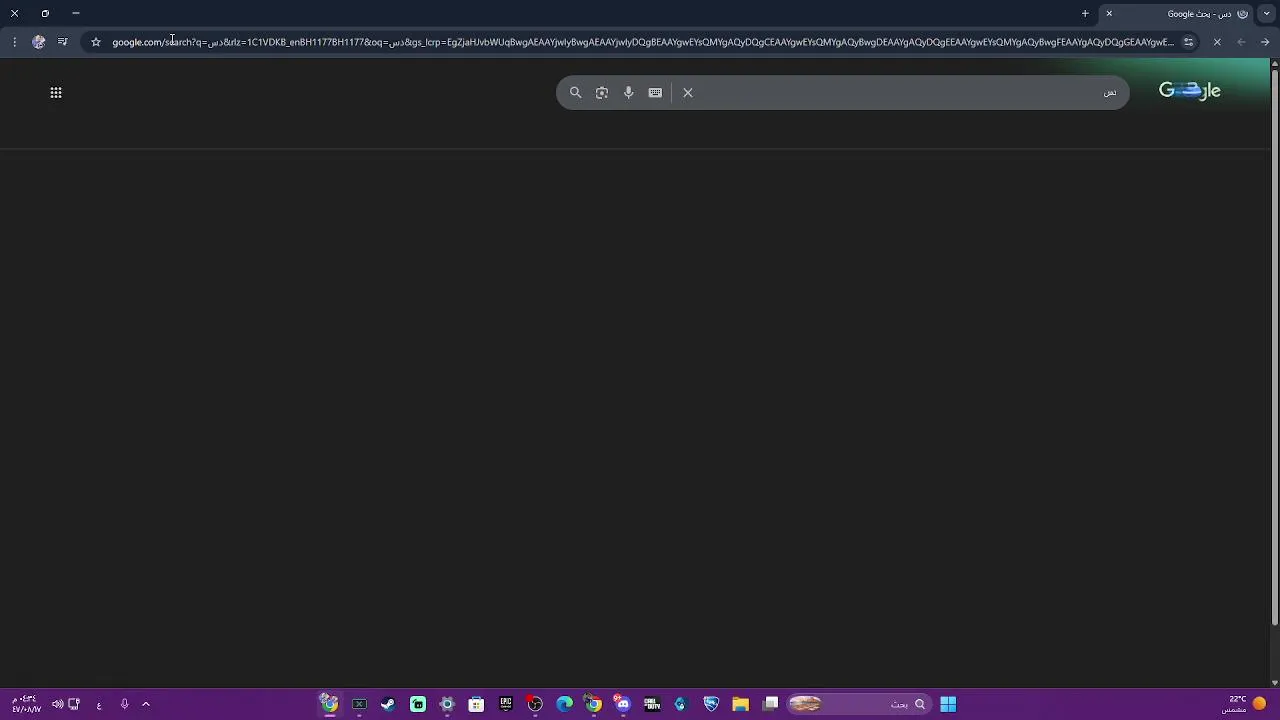Focus the Google search query field
This screenshot has height=720, width=1280.
[910, 92]
